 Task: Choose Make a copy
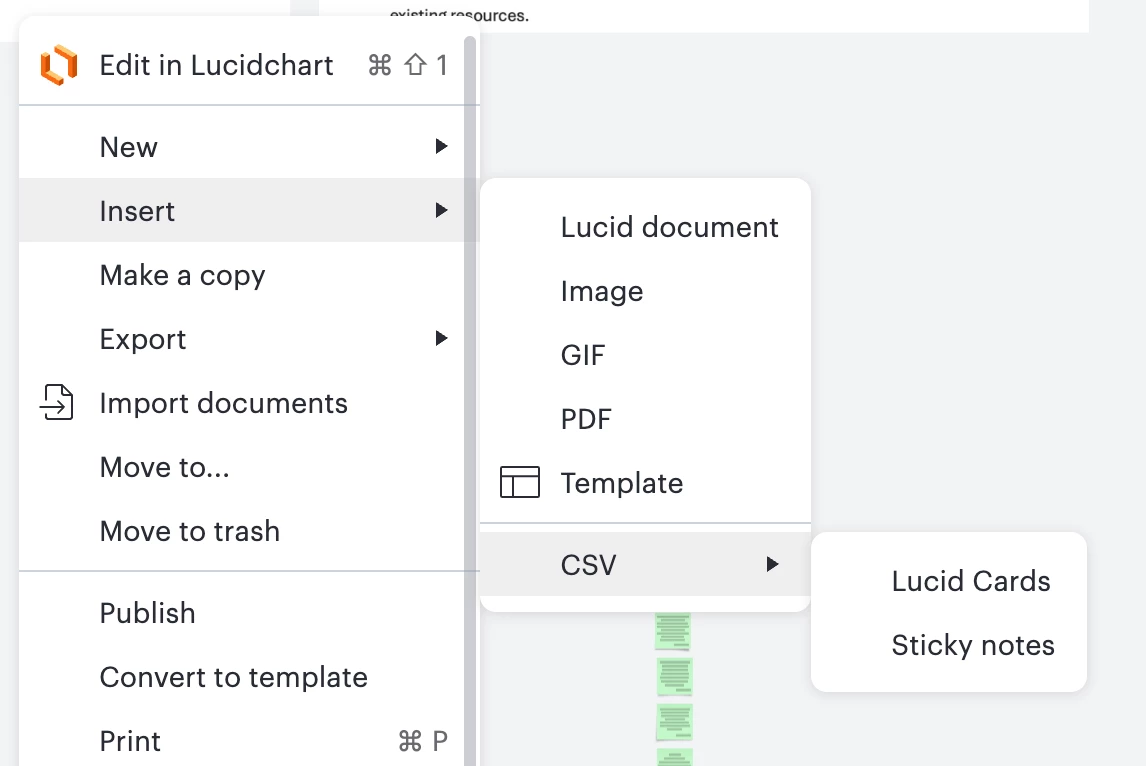pyautogui.click(x=241, y=275)
